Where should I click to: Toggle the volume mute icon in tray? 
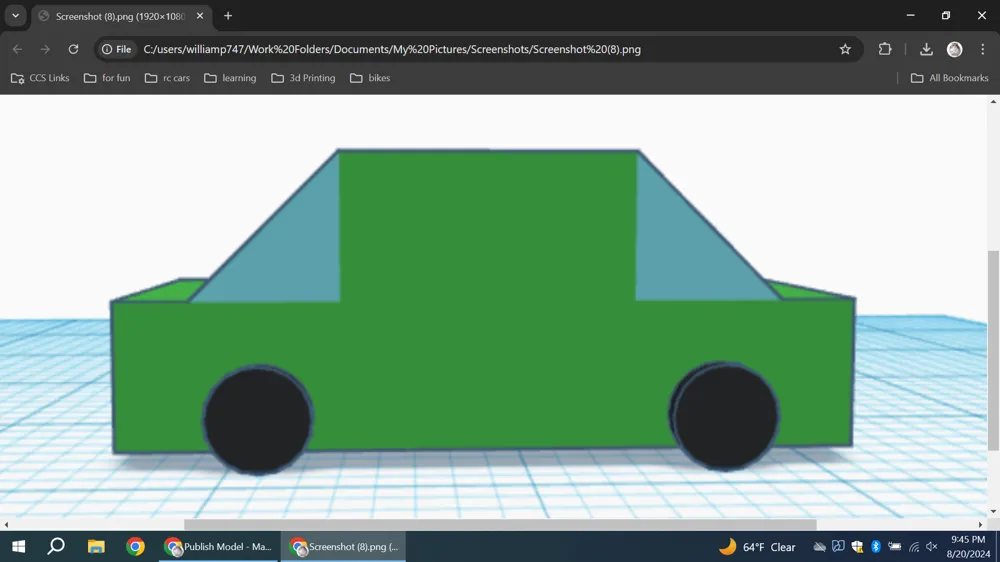pyautogui.click(x=932, y=547)
